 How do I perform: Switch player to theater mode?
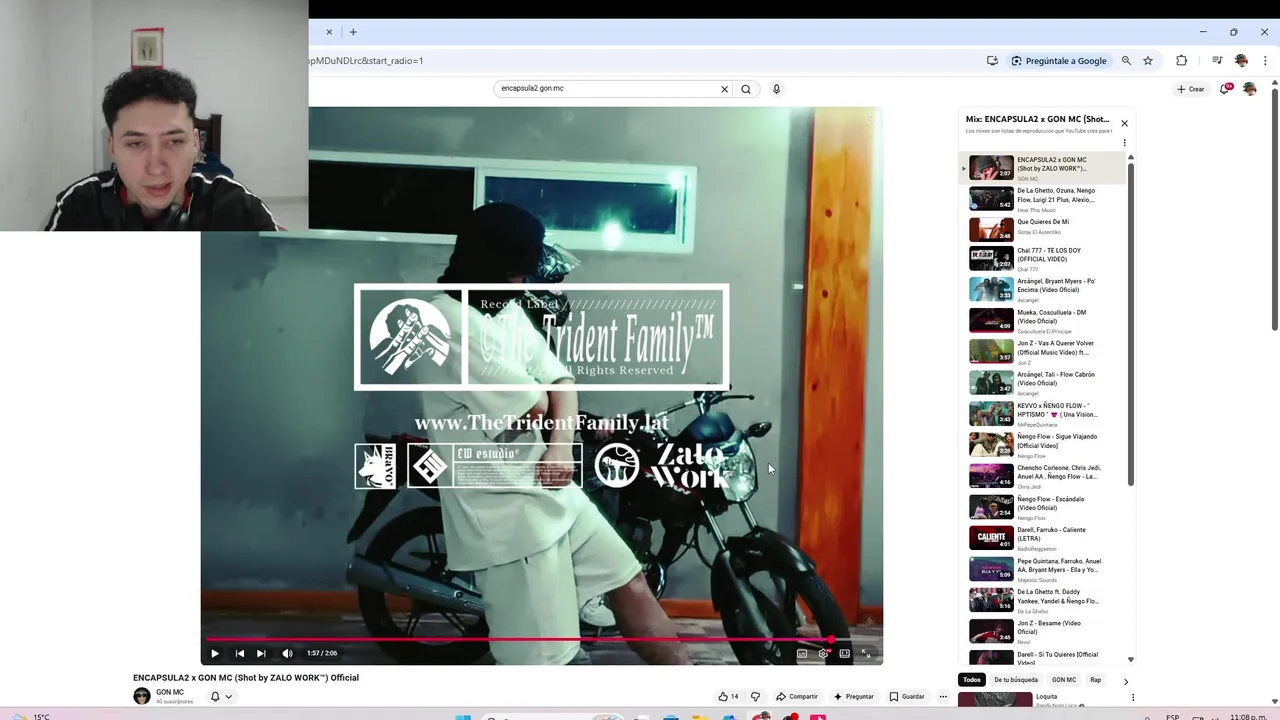[x=845, y=653]
